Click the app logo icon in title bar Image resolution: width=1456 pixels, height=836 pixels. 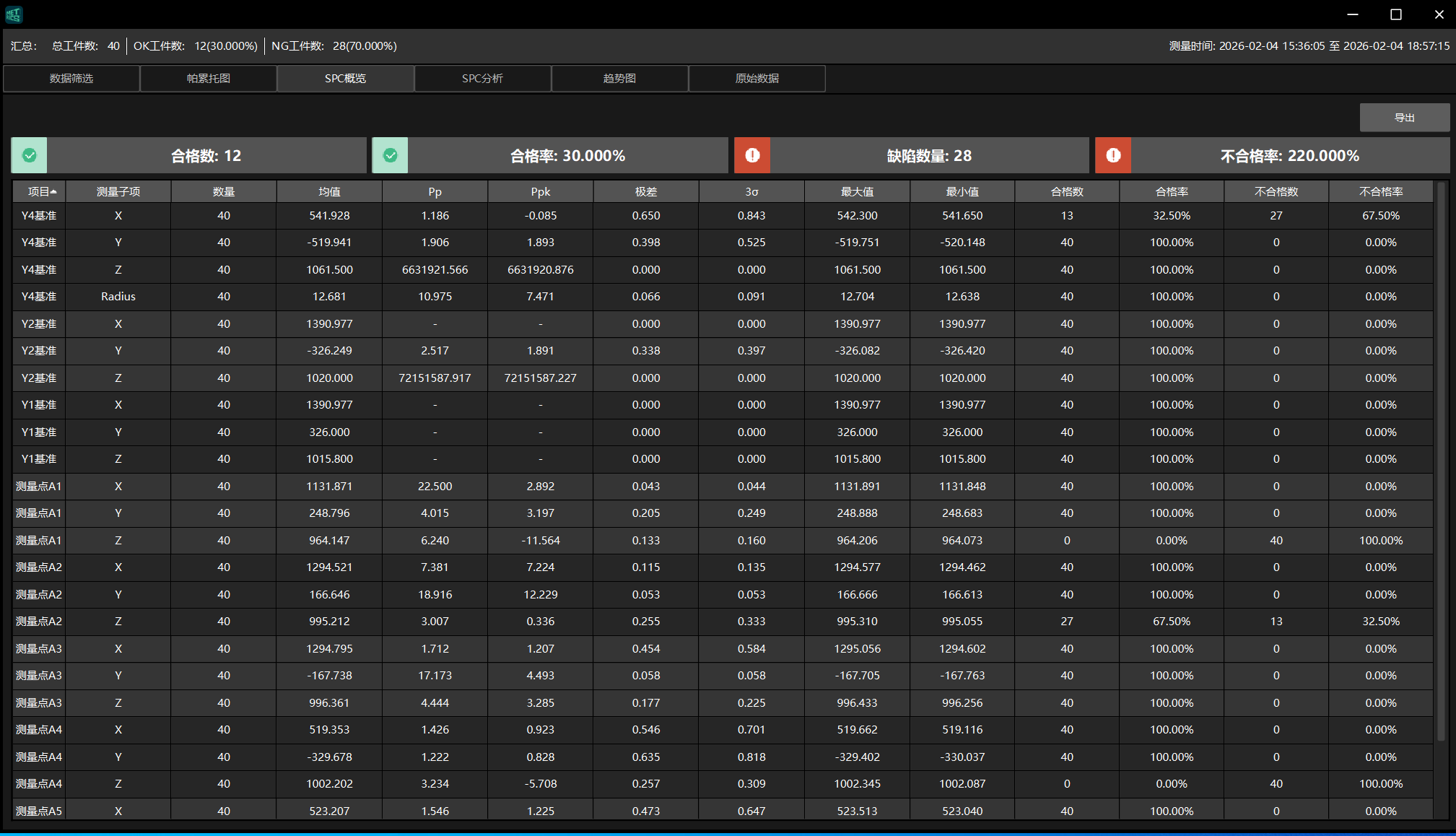click(14, 14)
